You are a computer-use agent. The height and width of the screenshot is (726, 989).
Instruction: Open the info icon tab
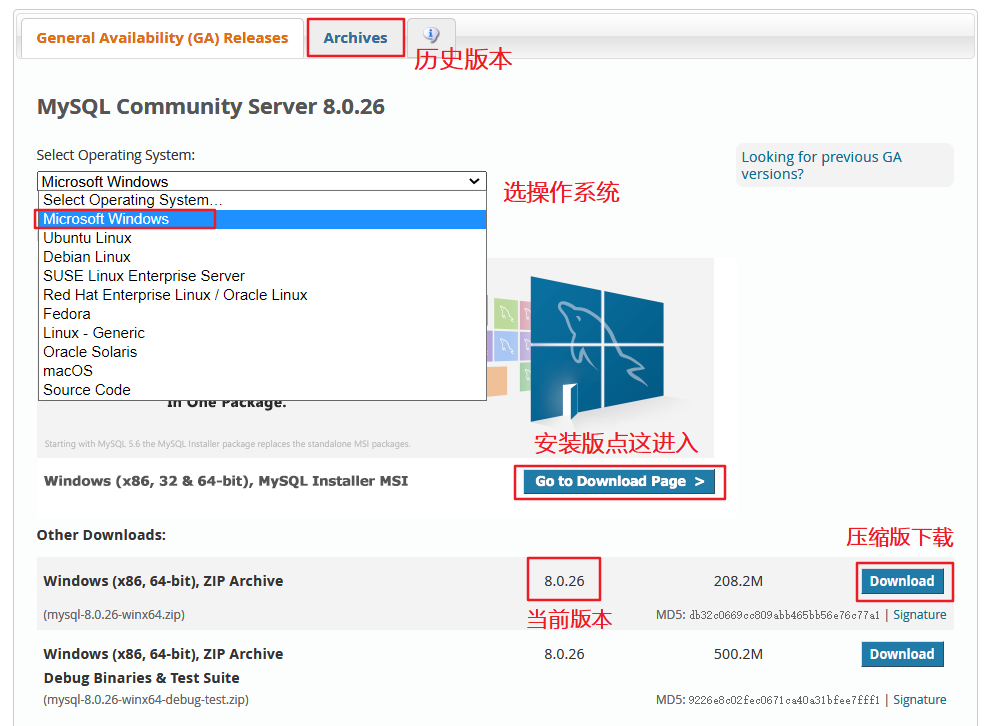[431, 36]
